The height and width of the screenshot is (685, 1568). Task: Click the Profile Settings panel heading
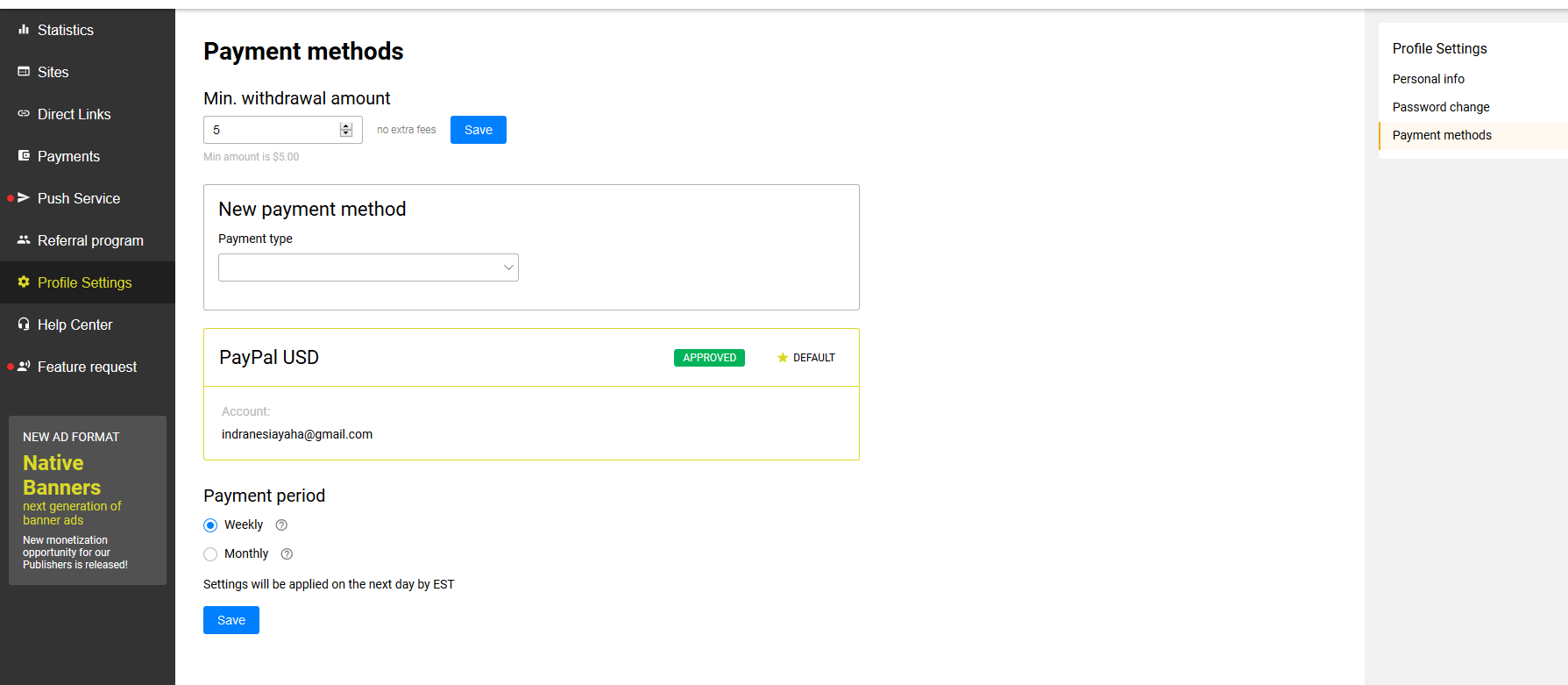[1440, 49]
